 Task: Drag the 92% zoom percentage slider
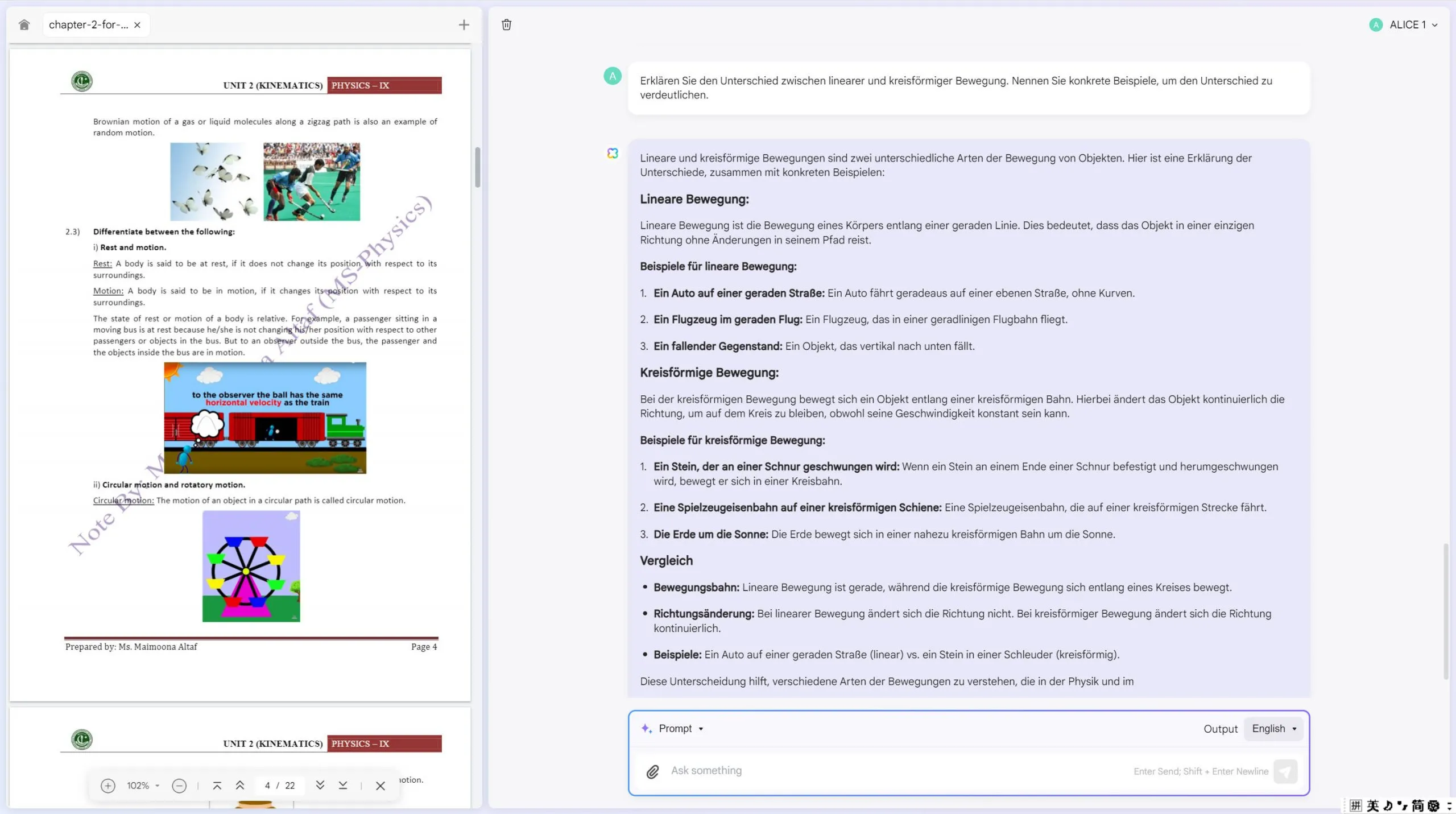141,785
